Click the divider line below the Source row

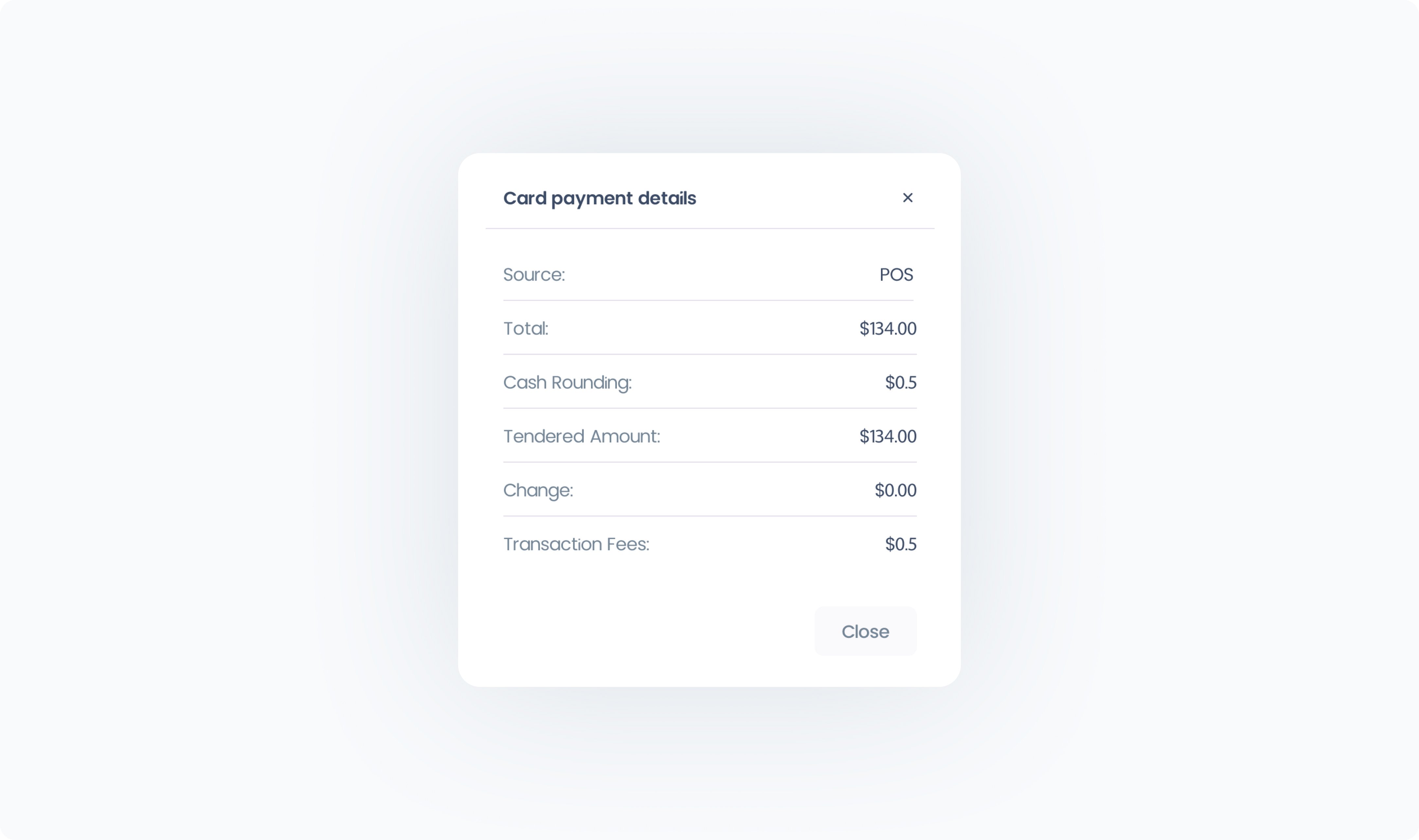pos(708,301)
